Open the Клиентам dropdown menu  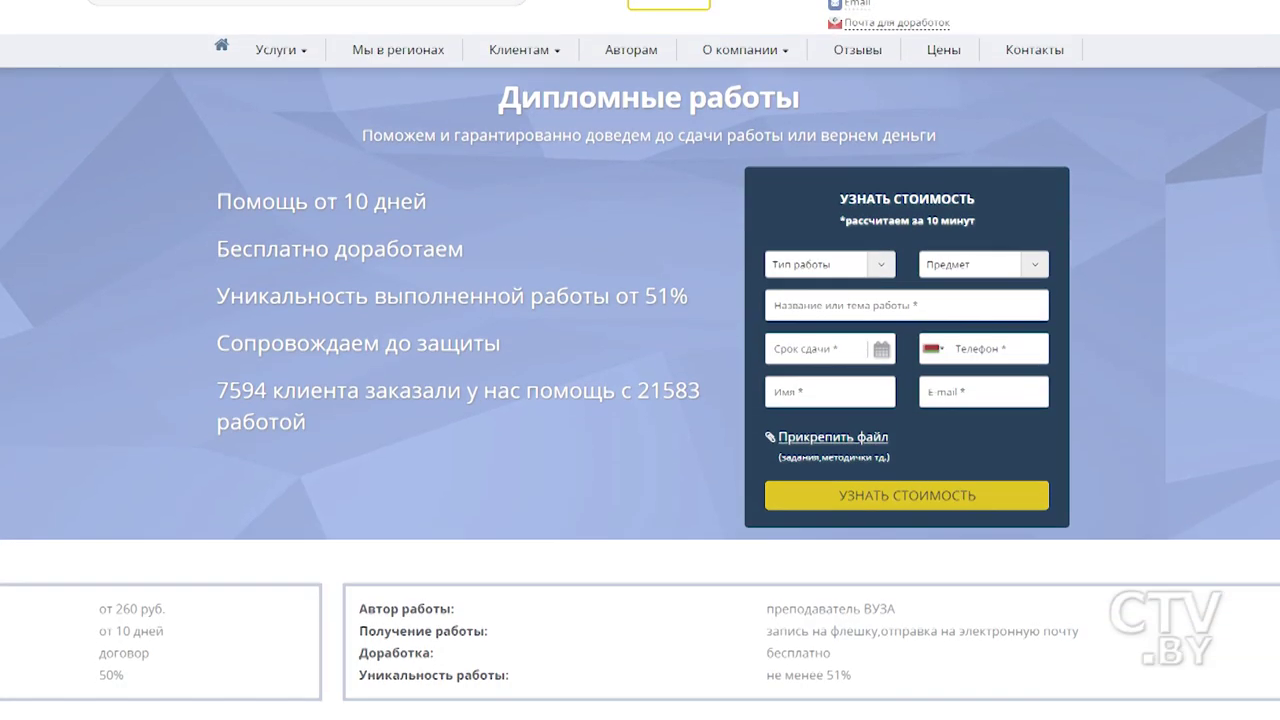click(x=524, y=50)
